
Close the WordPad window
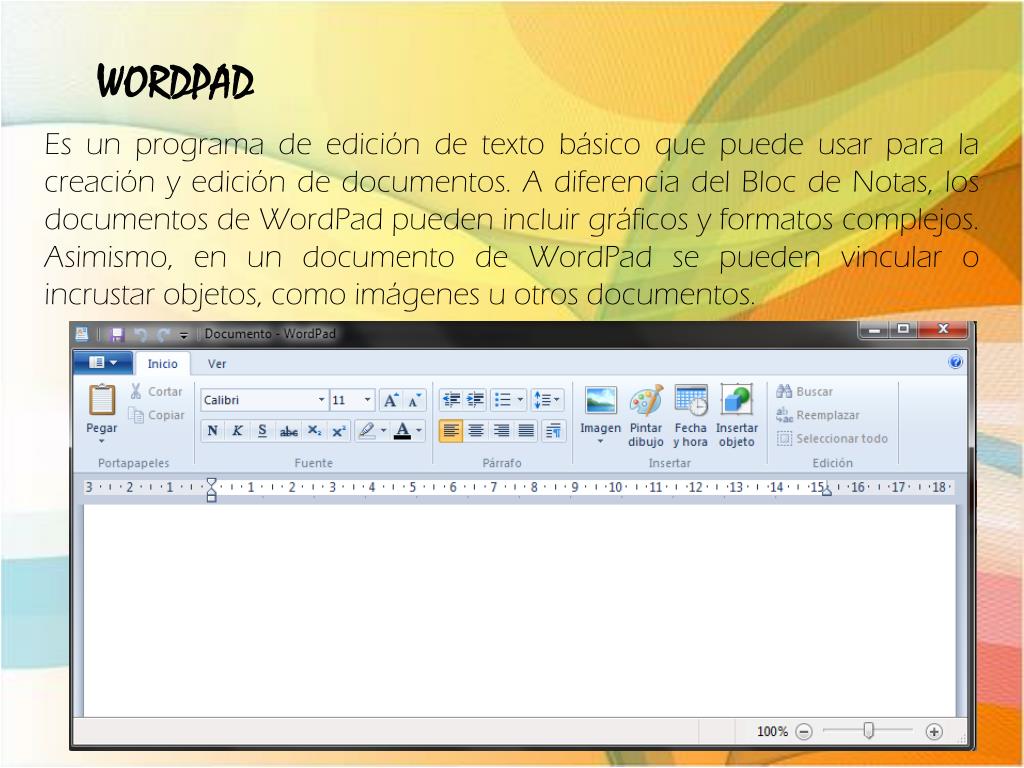(942, 330)
